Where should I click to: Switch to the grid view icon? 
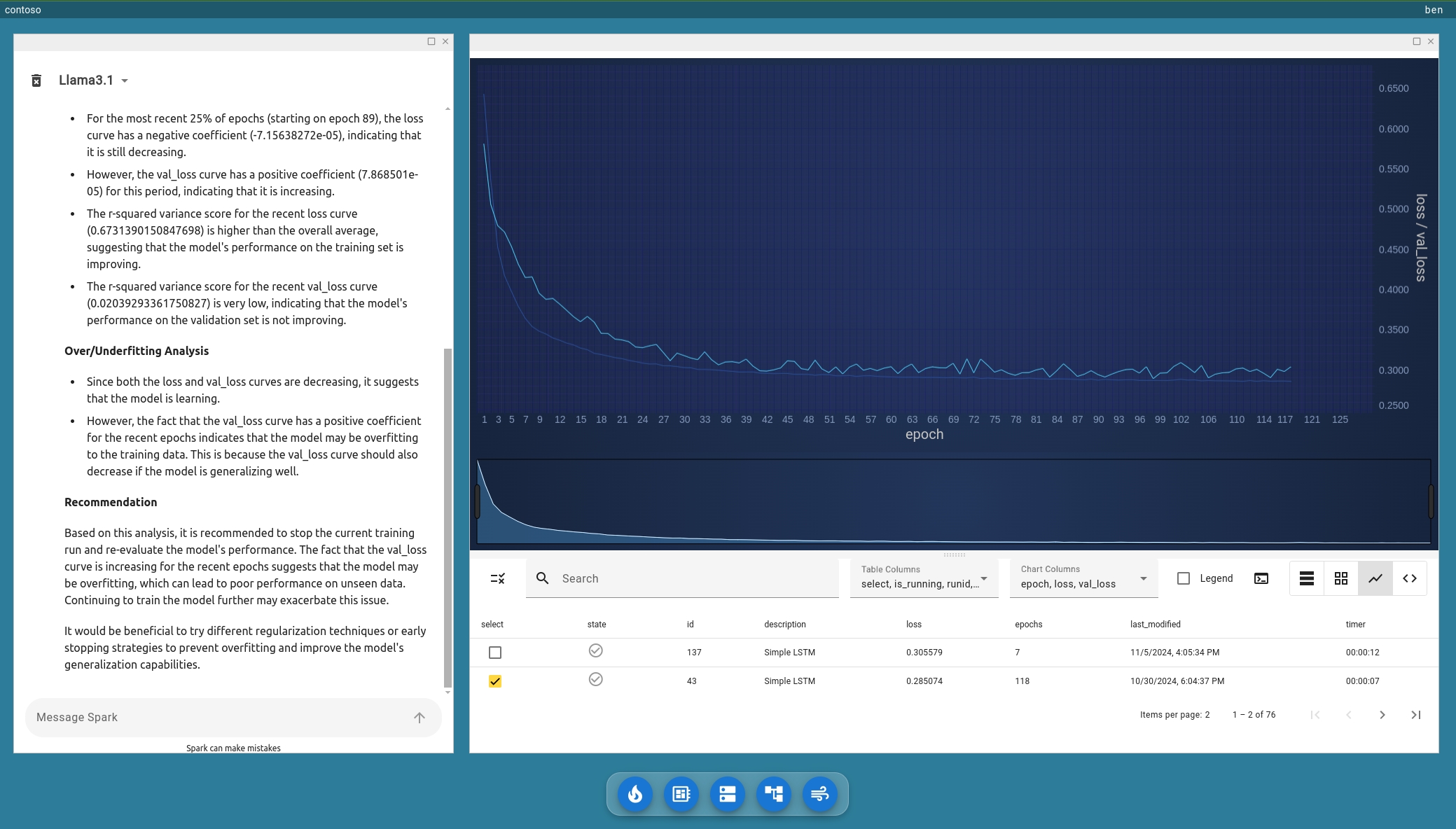(x=1340, y=578)
